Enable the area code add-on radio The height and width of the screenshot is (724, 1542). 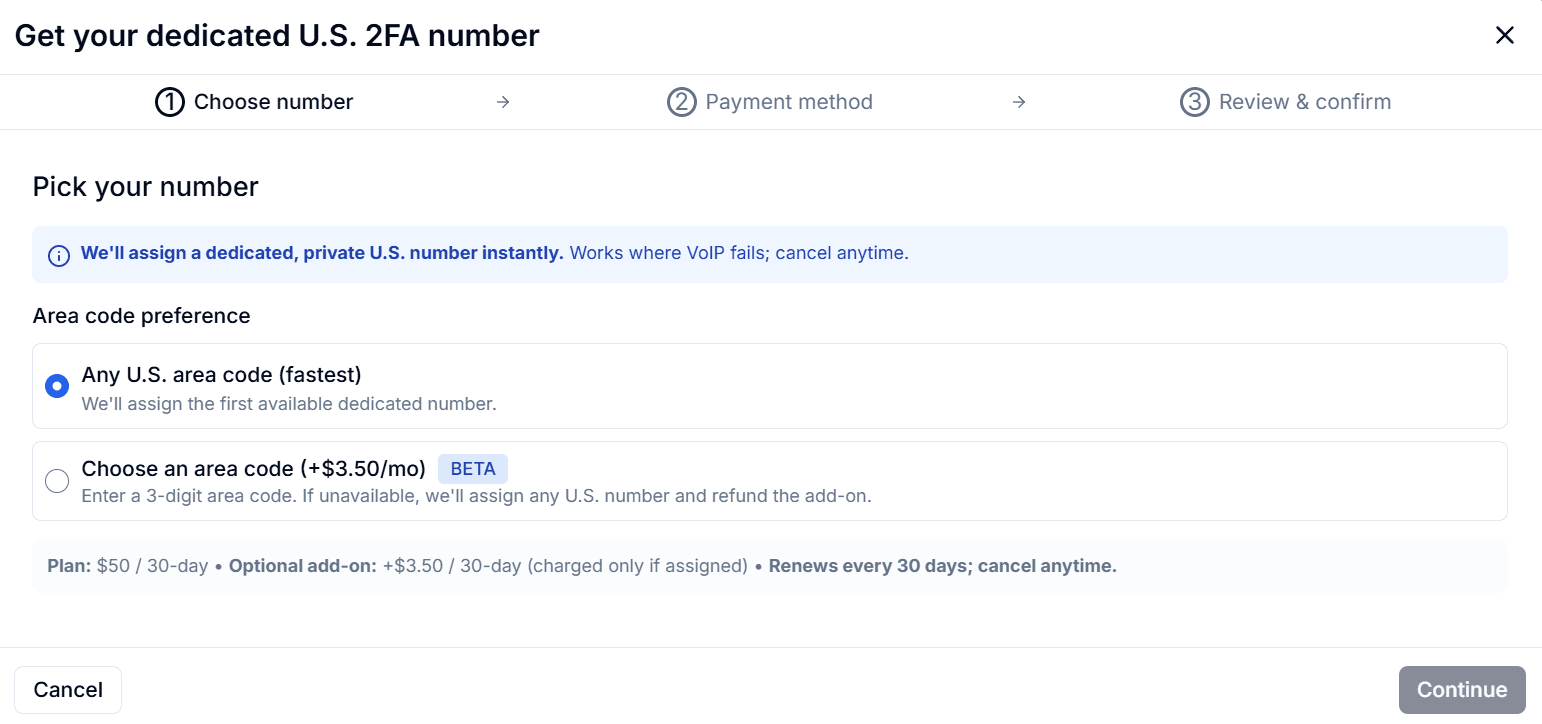point(57,481)
